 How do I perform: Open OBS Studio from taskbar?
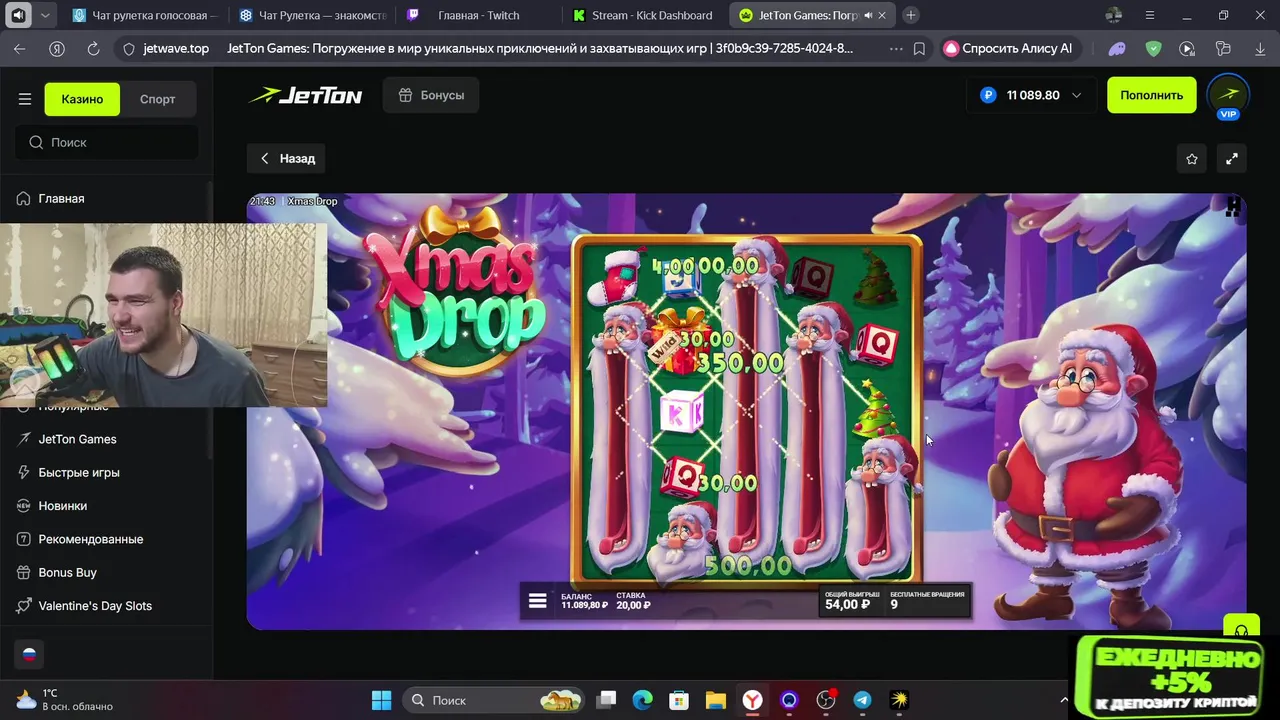tap(826, 700)
